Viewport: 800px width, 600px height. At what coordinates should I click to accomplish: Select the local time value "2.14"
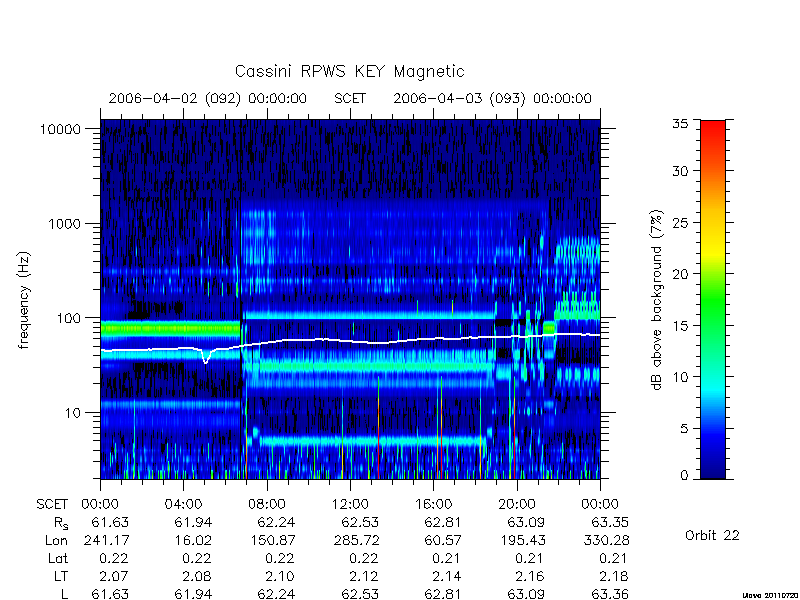click(448, 576)
